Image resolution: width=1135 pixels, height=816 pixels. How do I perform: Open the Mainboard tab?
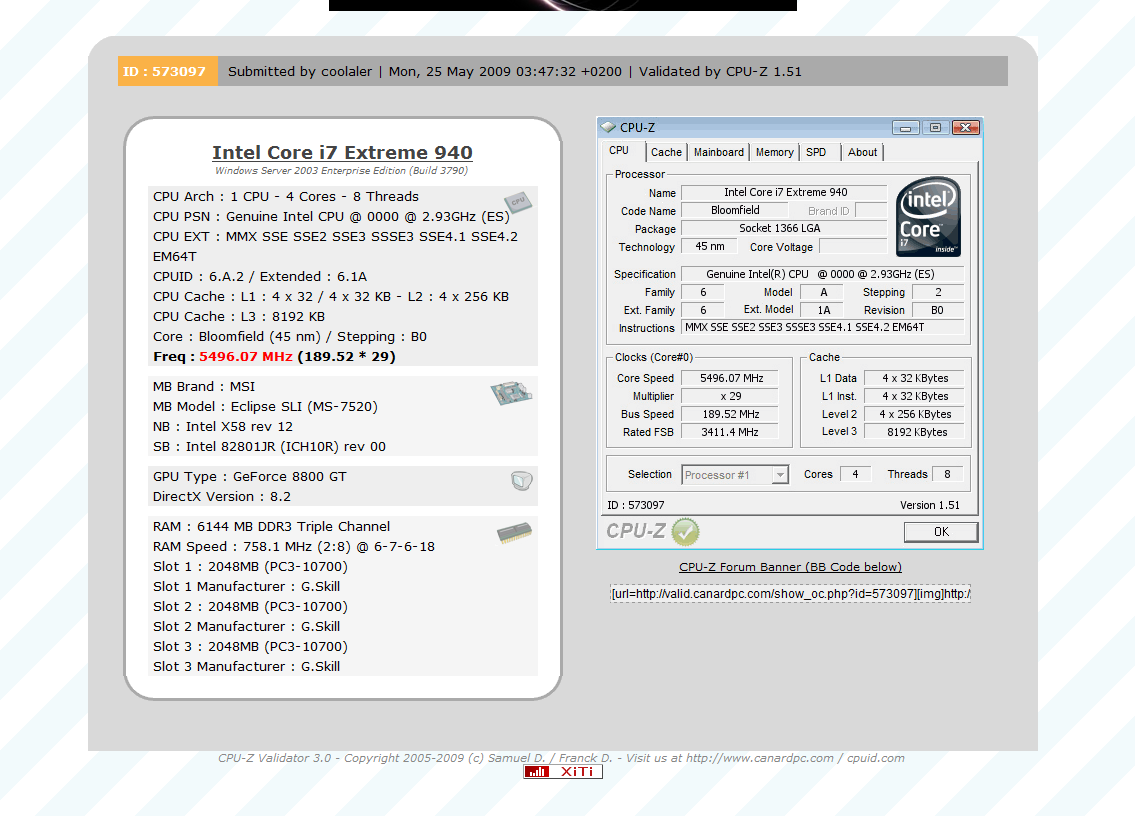tap(719, 152)
